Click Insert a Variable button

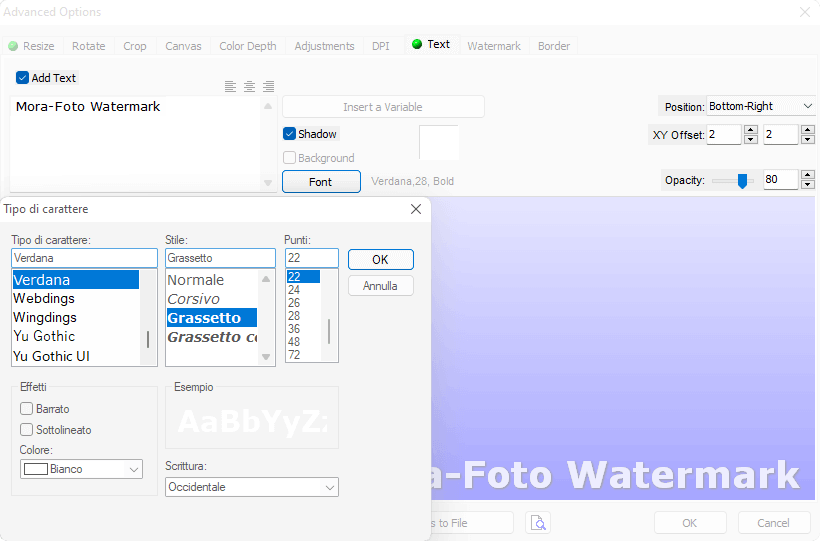[383, 107]
